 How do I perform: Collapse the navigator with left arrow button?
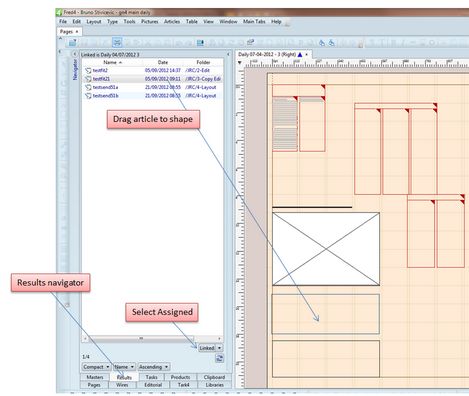click(75, 54)
